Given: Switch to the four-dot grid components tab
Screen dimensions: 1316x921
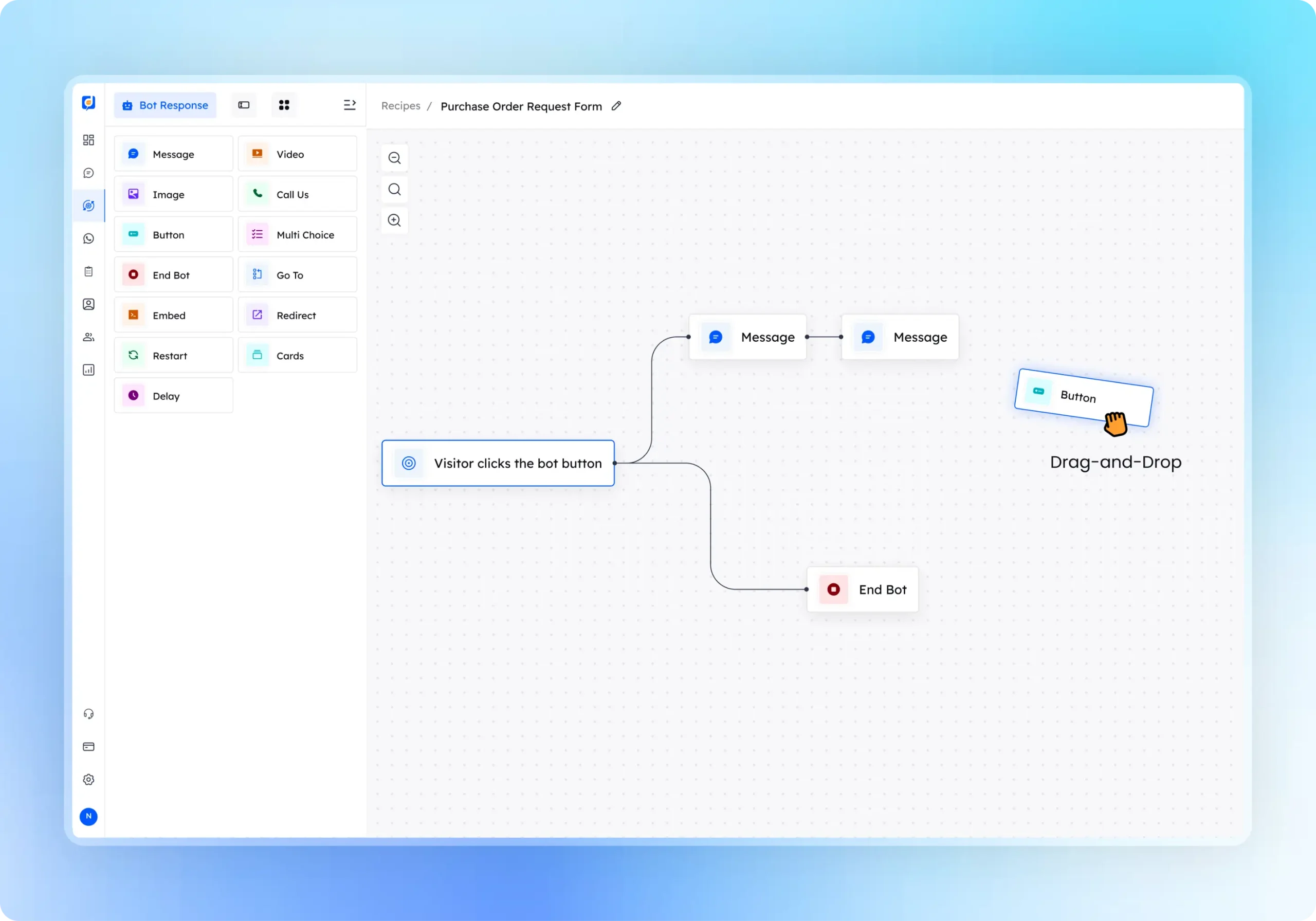Looking at the screenshot, I should click(284, 105).
